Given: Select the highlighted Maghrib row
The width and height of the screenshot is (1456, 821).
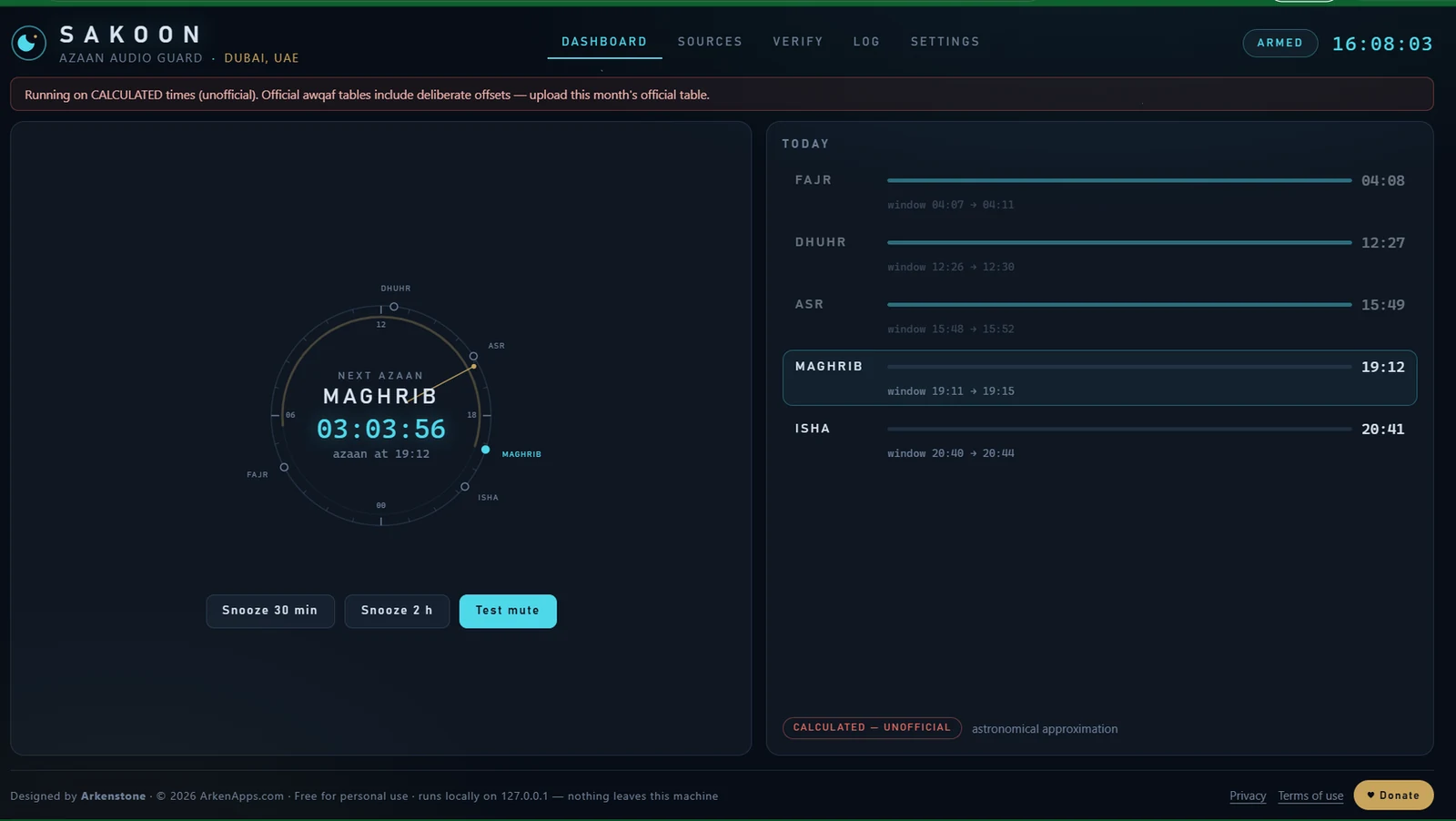Looking at the screenshot, I should click(1099, 378).
